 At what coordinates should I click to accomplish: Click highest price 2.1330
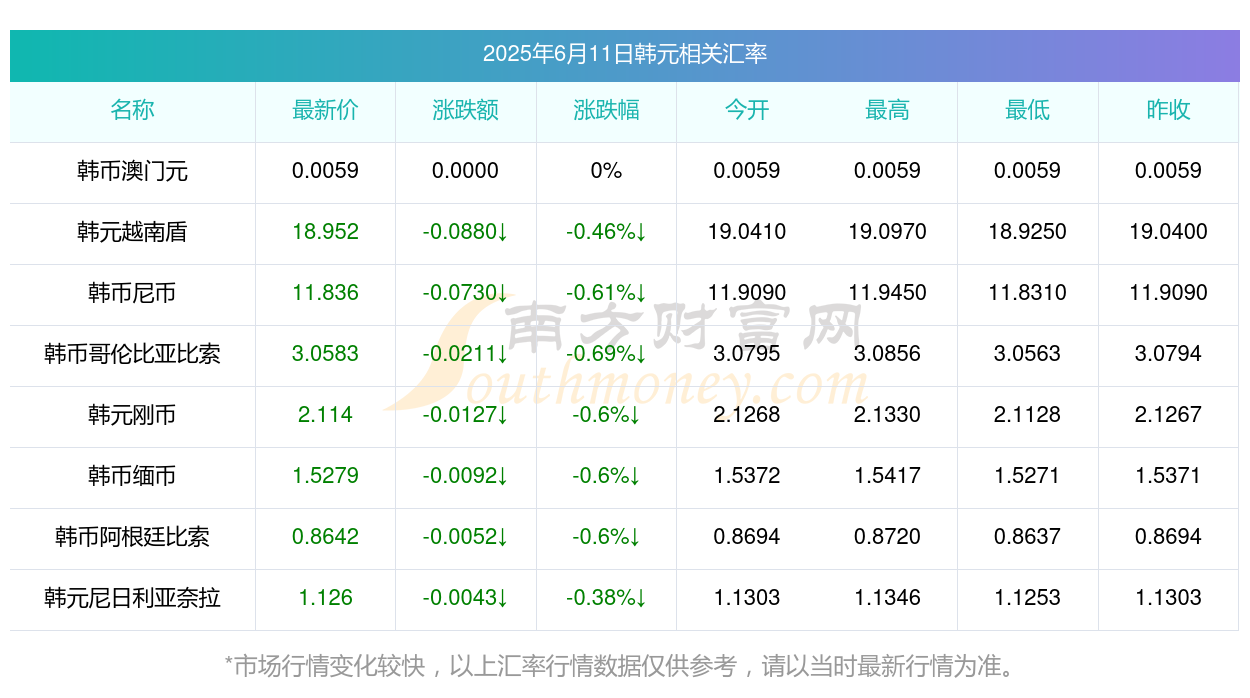[x=887, y=415]
